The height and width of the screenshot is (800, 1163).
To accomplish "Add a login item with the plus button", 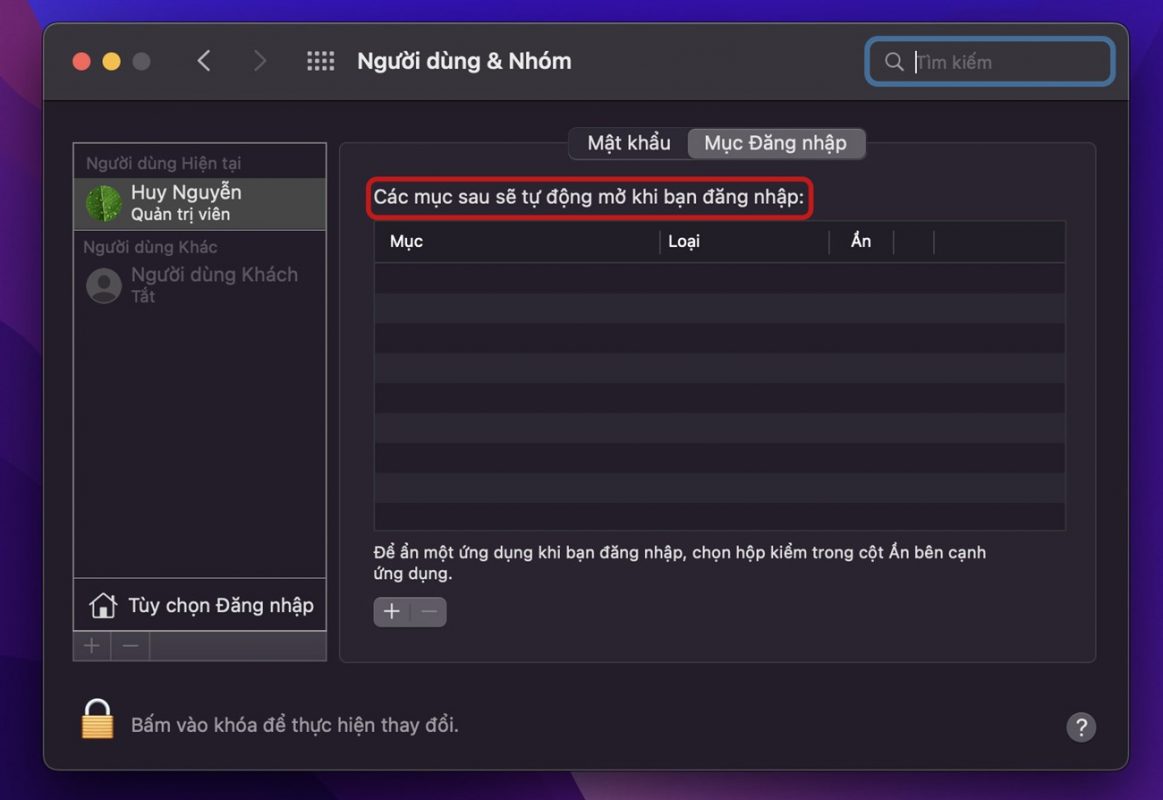I will (x=392, y=612).
